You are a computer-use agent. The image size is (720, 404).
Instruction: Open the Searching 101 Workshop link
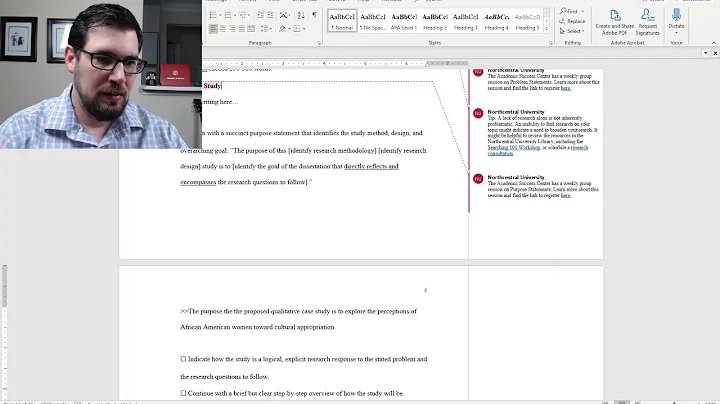point(514,147)
